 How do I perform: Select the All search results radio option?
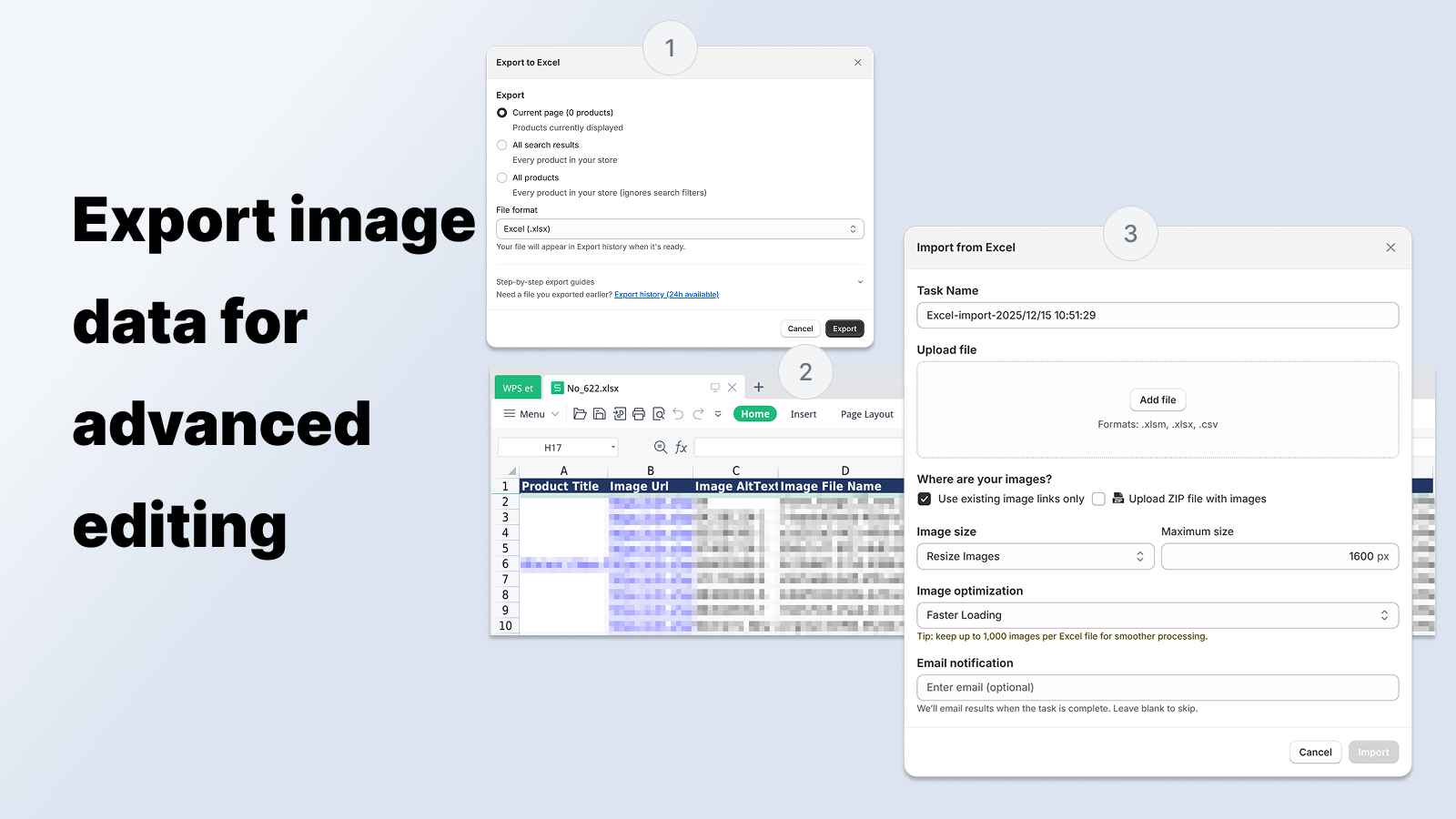coord(501,146)
